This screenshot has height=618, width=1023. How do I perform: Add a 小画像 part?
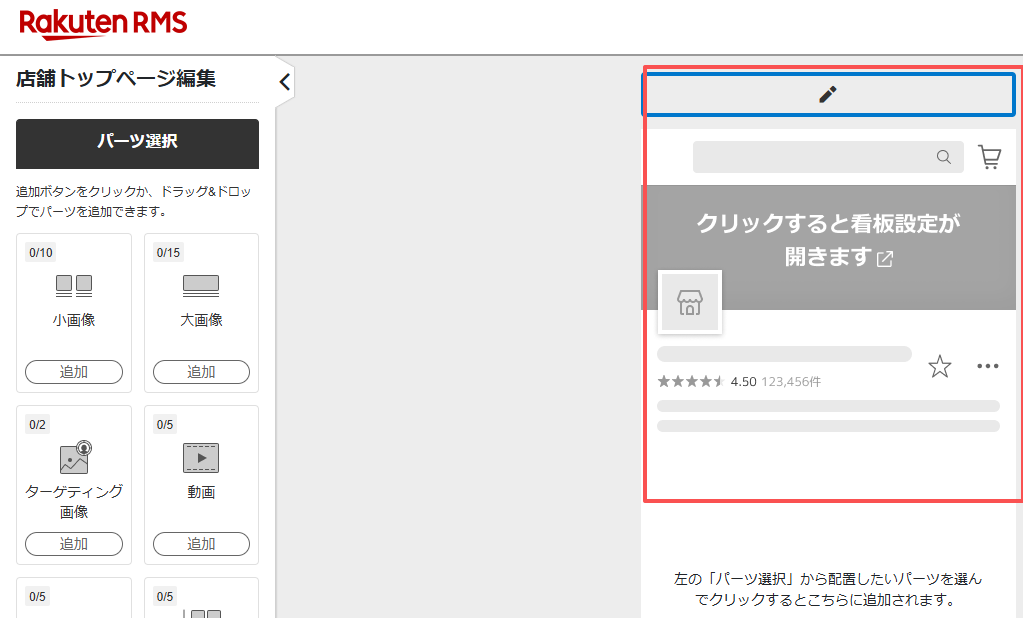pos(74,372)
